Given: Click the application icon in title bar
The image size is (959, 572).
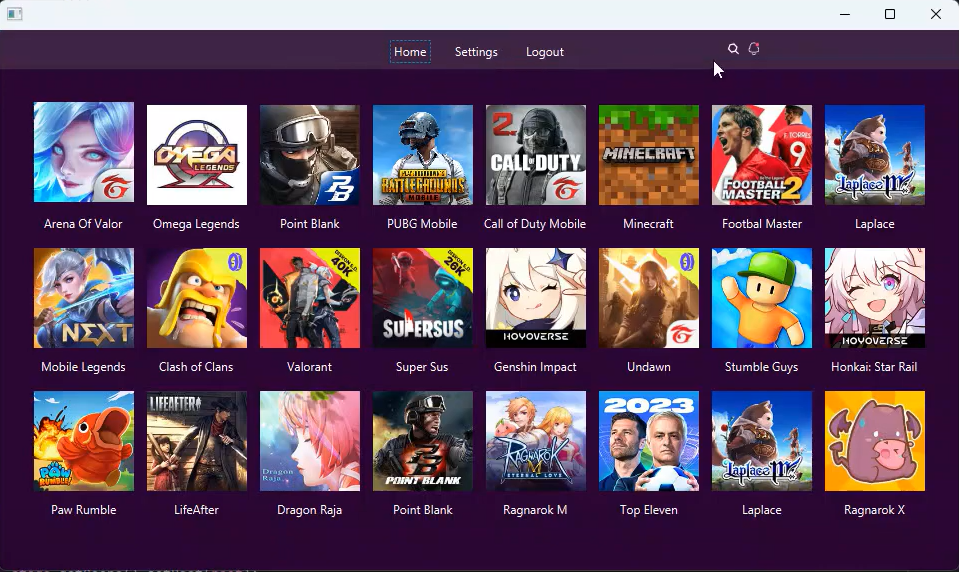Looking at the screenshot, I should 15,13.
